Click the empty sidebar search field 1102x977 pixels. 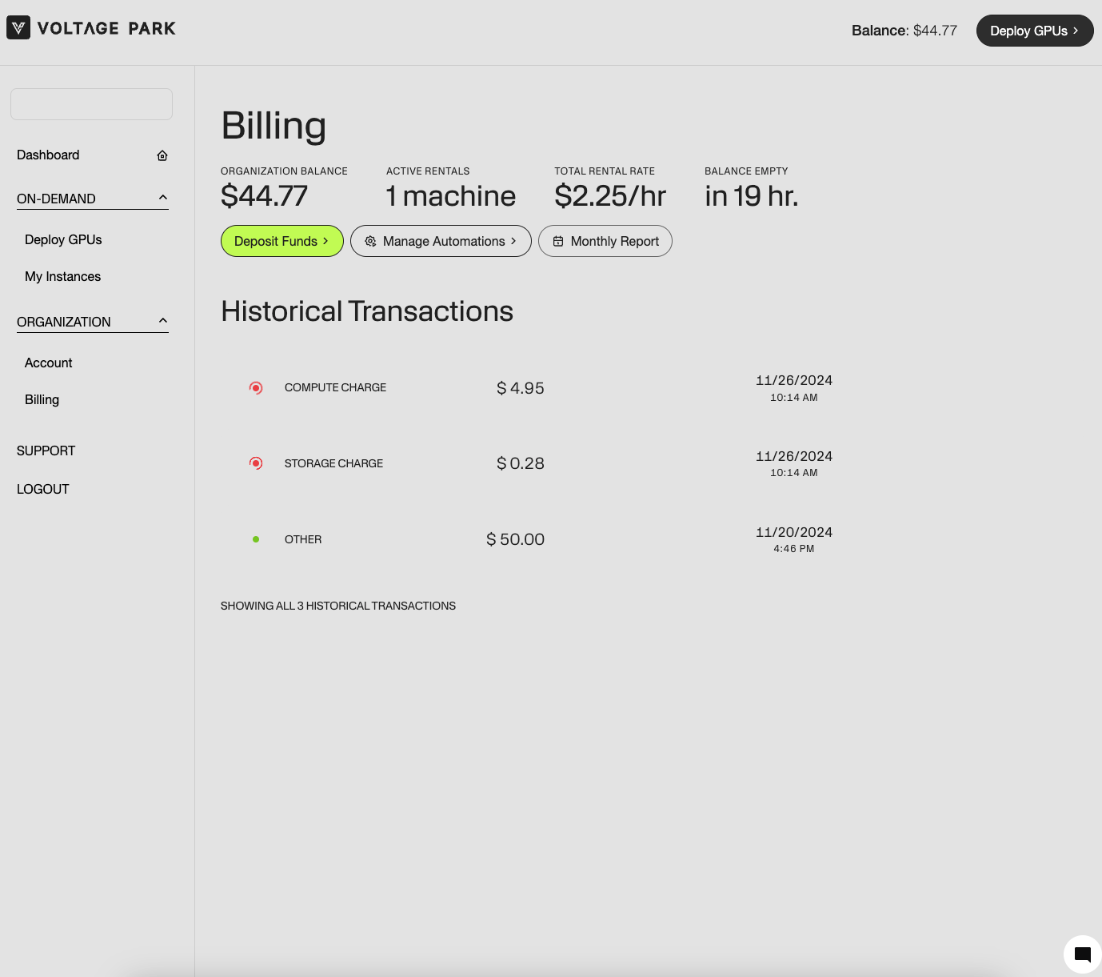click(91, 104)
